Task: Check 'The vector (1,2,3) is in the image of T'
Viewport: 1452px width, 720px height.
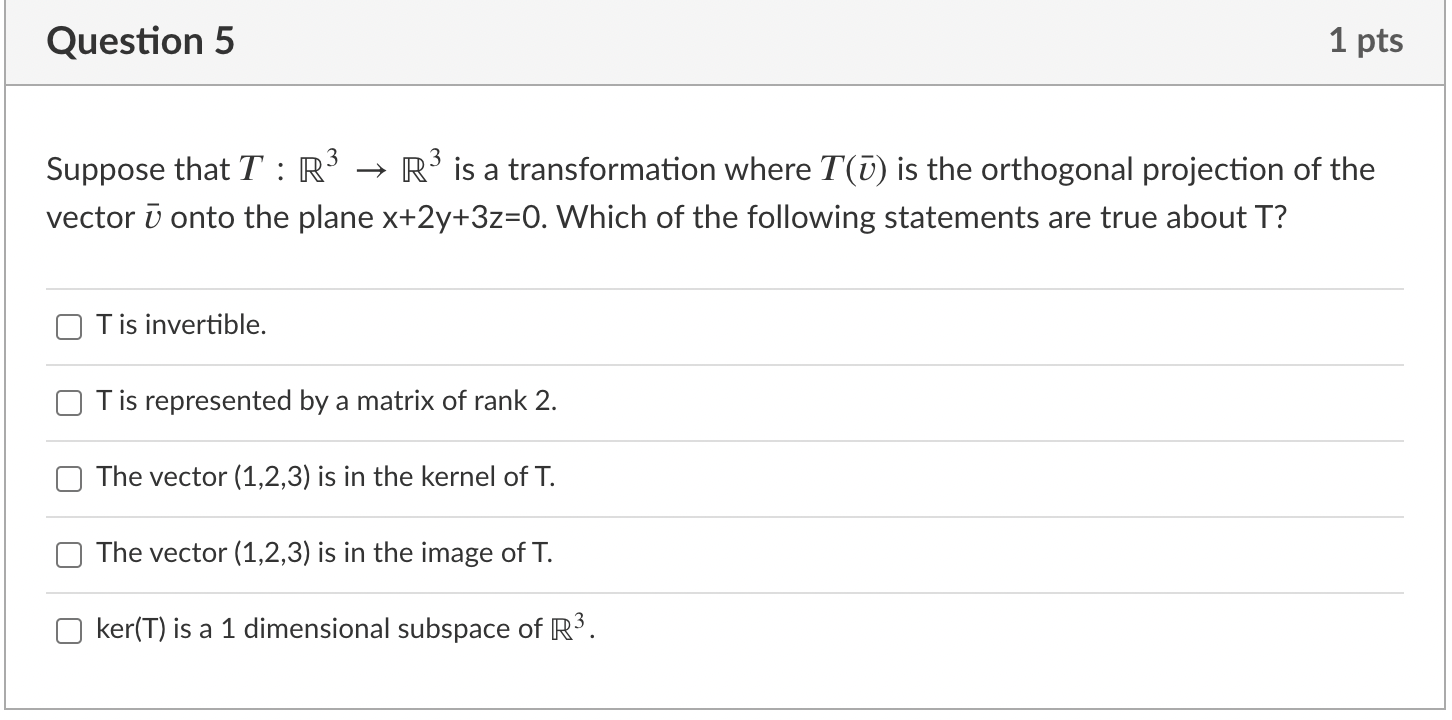Action: (68, 554)
